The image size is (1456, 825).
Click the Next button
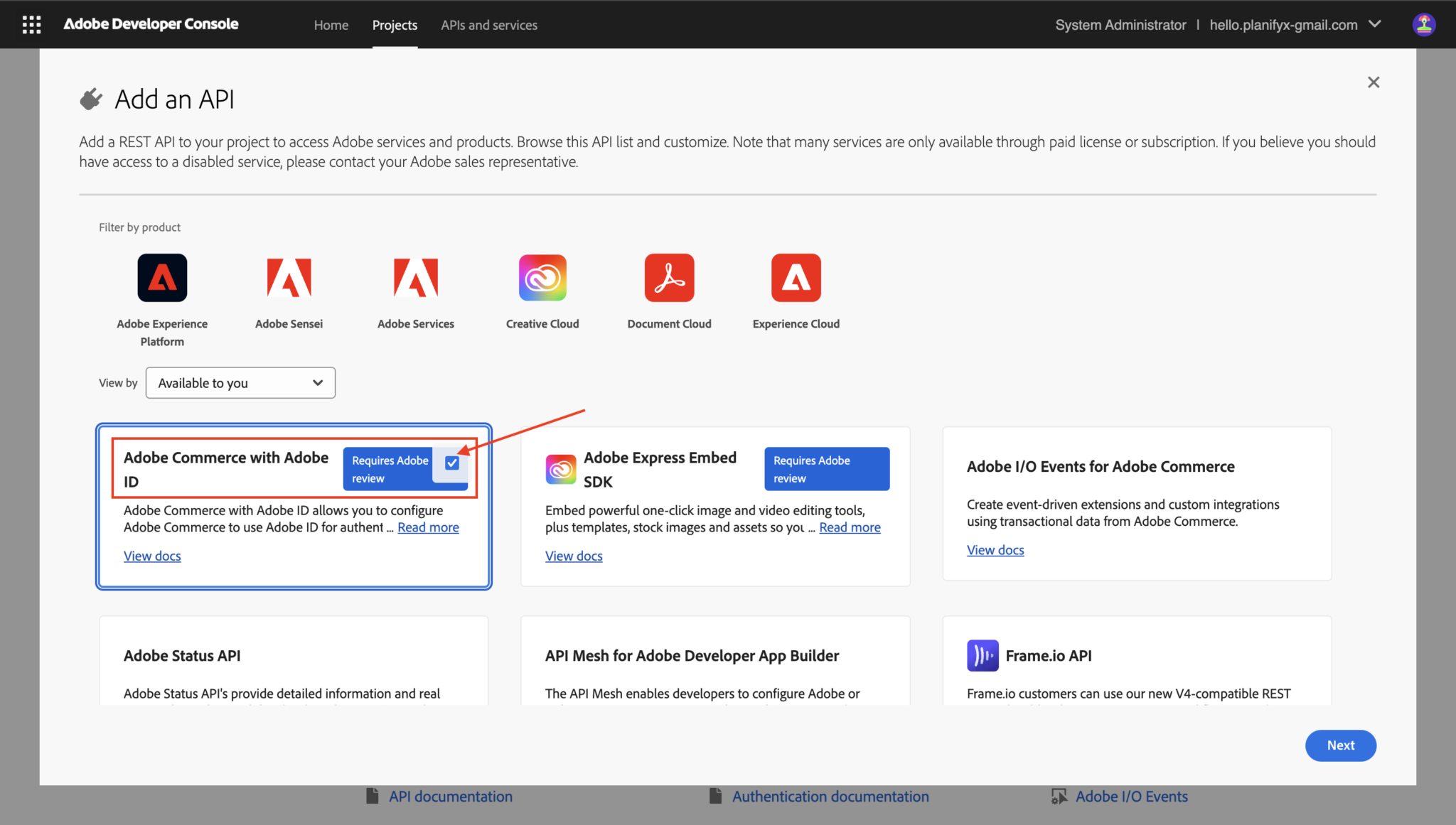(1341, 745)
